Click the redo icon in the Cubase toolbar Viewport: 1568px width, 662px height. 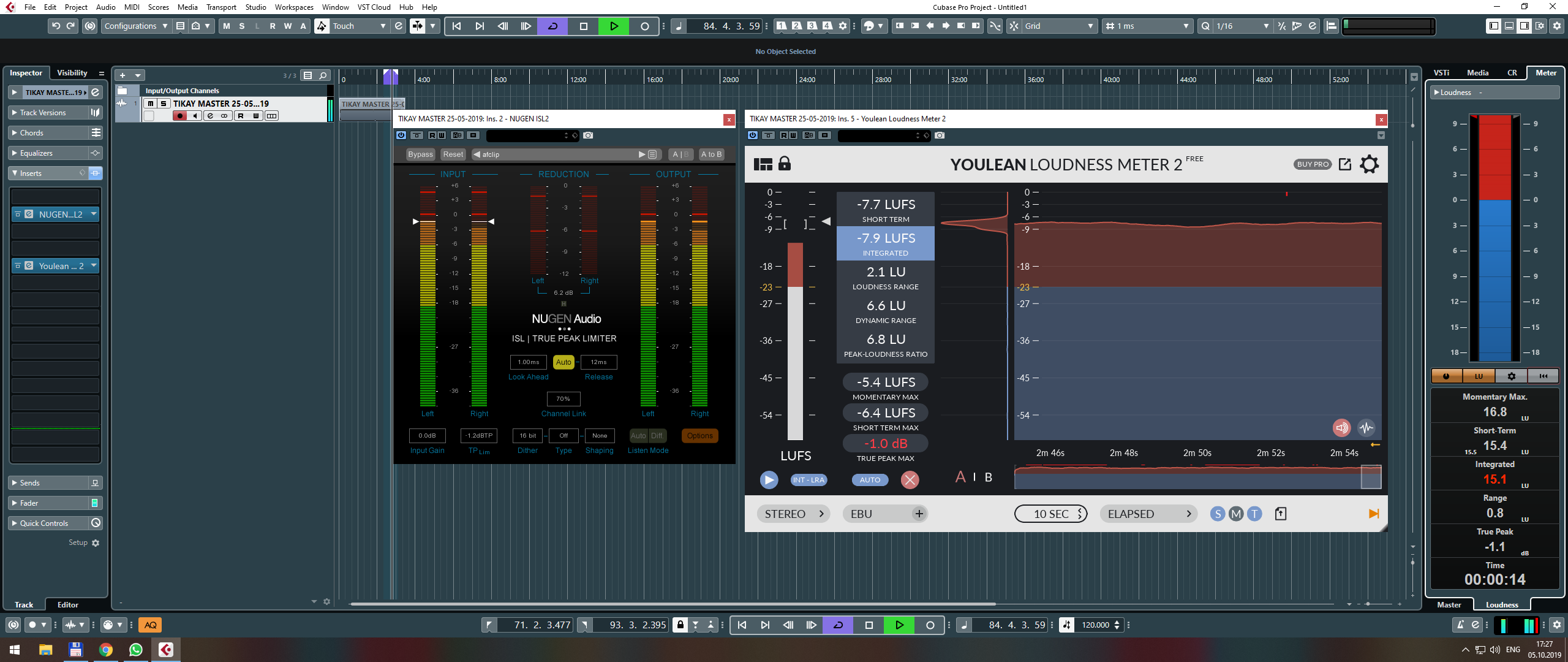(x=71, y=26)
